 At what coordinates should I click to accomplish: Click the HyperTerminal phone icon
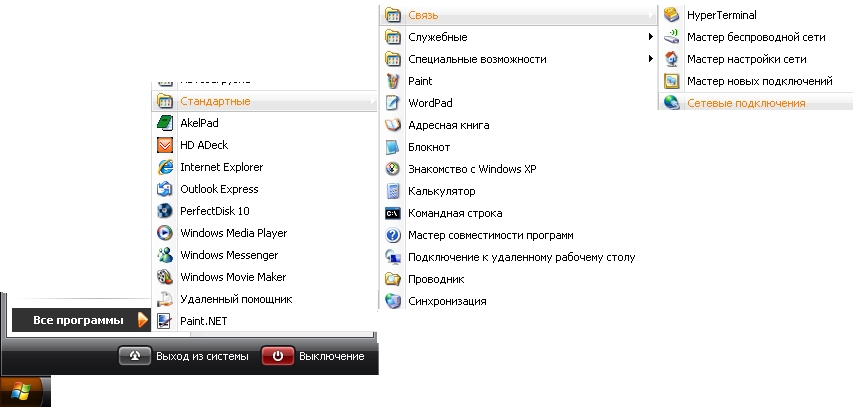tap(672, 15)
